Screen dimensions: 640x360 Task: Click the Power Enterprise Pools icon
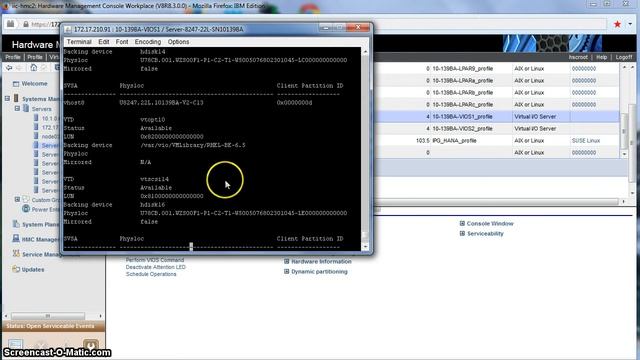click(x=26, y=209)
